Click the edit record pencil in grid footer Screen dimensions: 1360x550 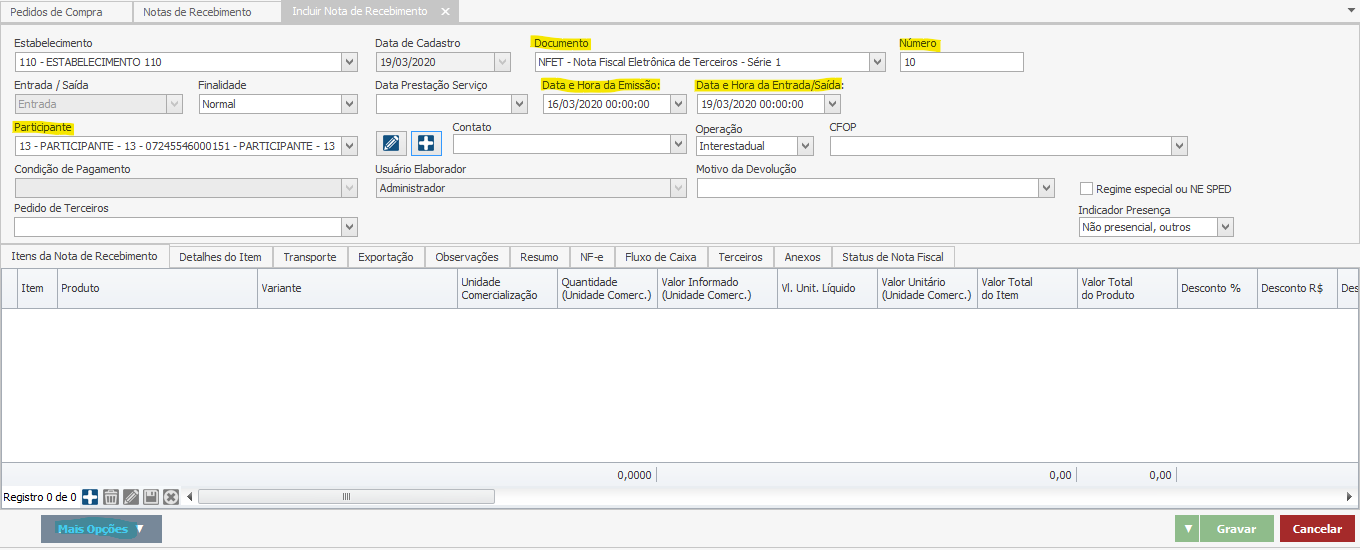point(131,497)
